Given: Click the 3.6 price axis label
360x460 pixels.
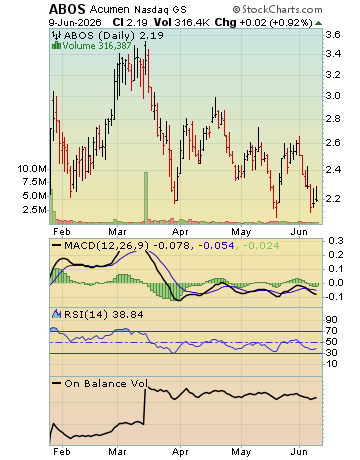Looking at the screenshot, I should tap(333, 35).
